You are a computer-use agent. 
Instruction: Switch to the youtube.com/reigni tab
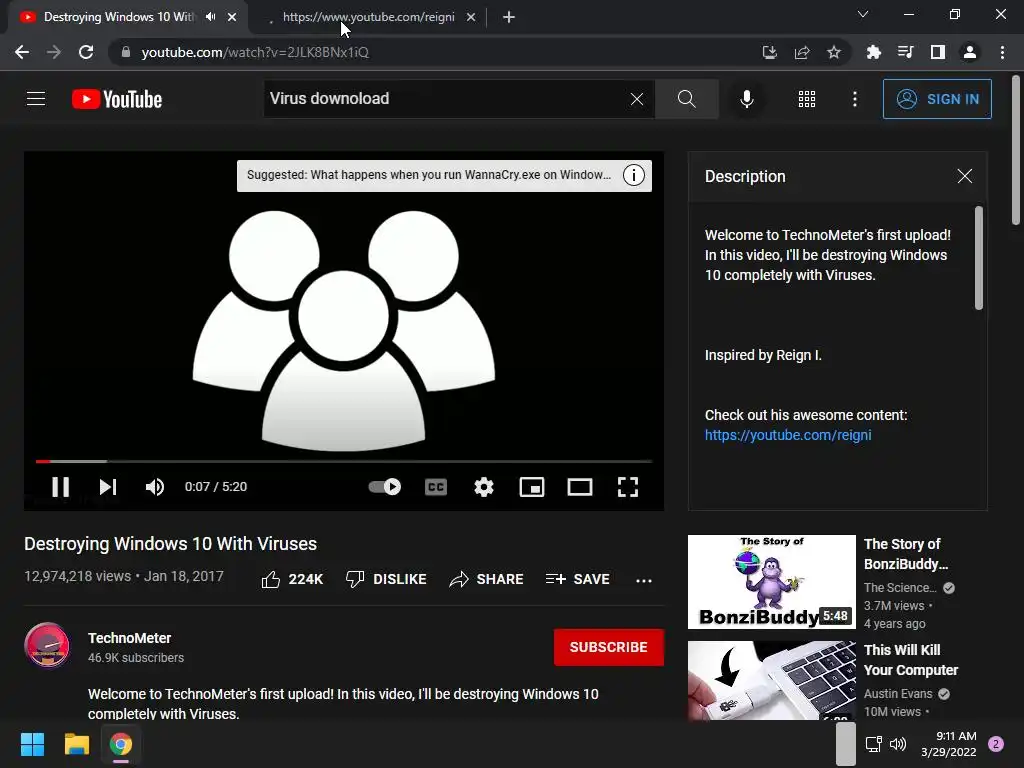368,17
